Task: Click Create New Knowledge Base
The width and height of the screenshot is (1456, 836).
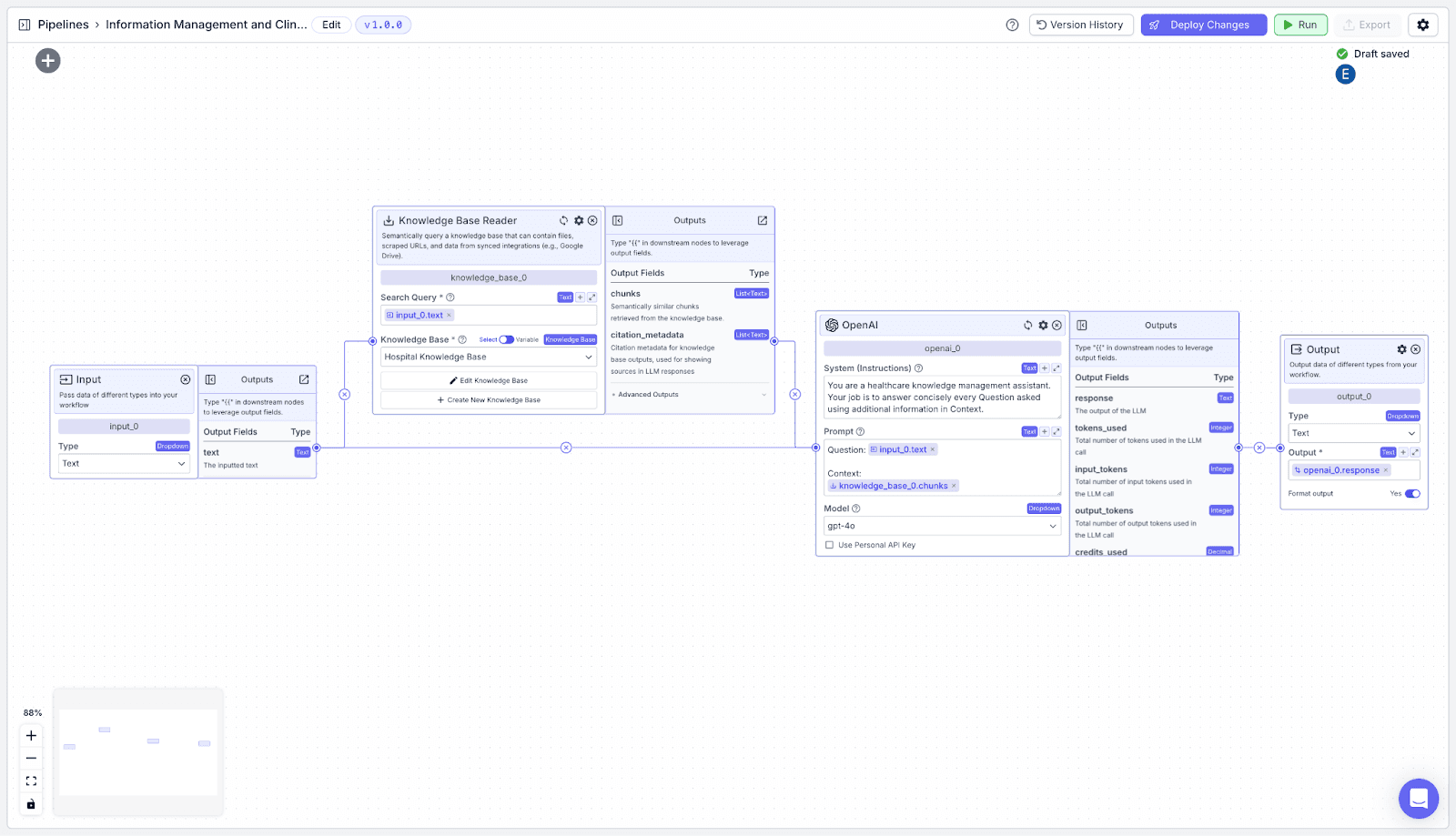Action: (489, 400)
